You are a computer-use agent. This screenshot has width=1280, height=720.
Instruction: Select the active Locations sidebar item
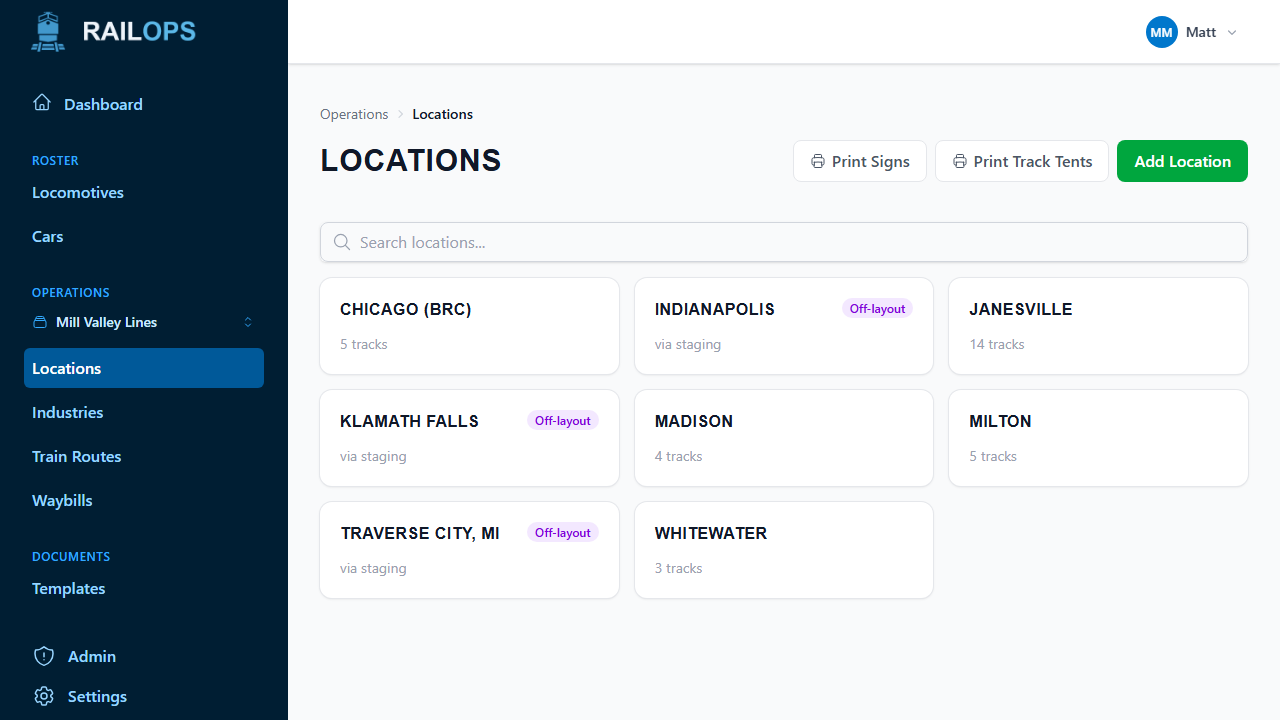(144, 368)
